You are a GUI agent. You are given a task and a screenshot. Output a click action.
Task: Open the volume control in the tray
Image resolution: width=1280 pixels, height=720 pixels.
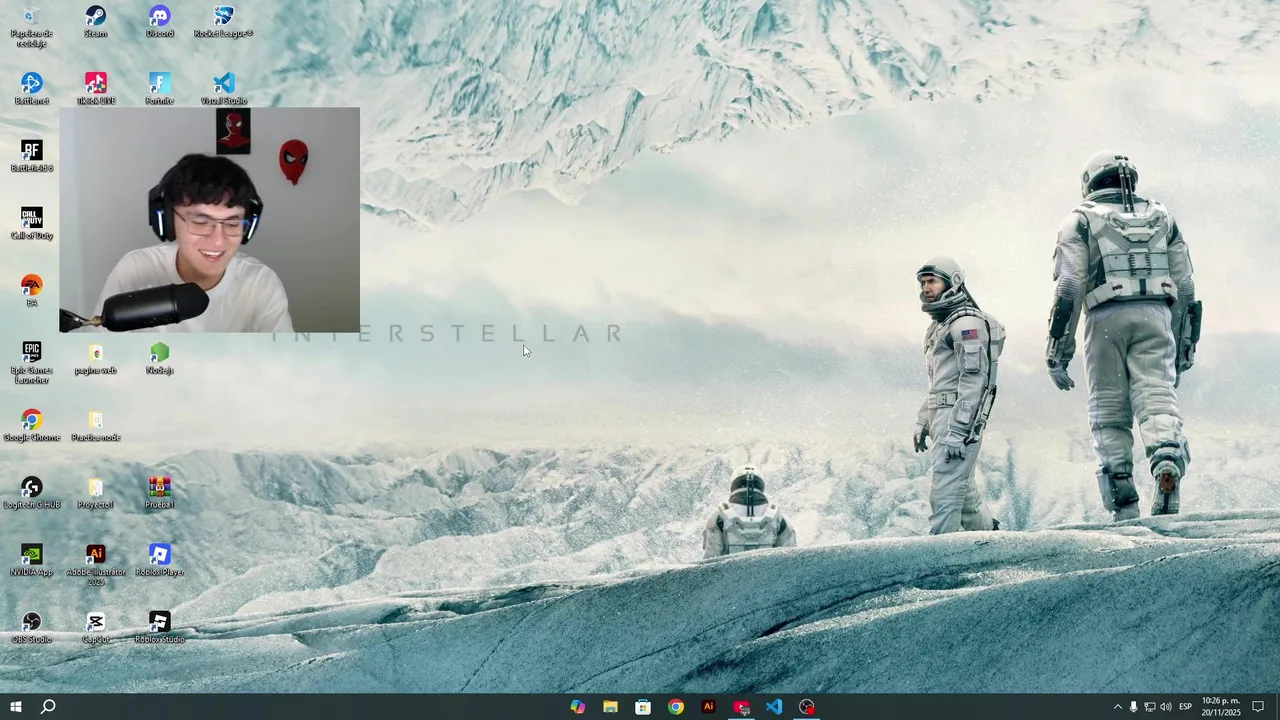click(1165, 707)
